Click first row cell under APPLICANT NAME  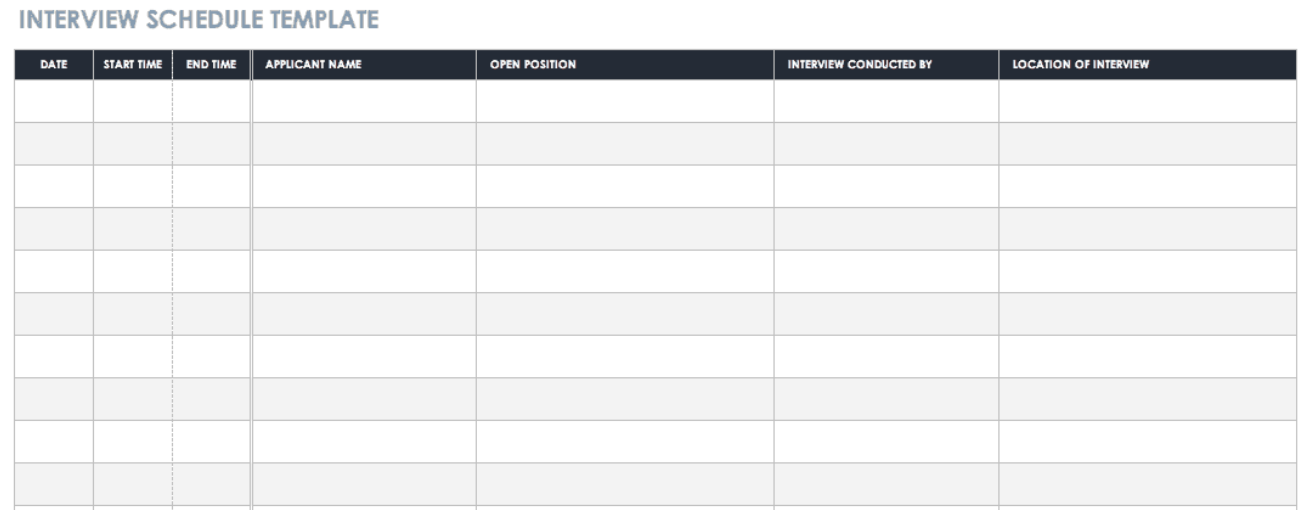(364, 101)
